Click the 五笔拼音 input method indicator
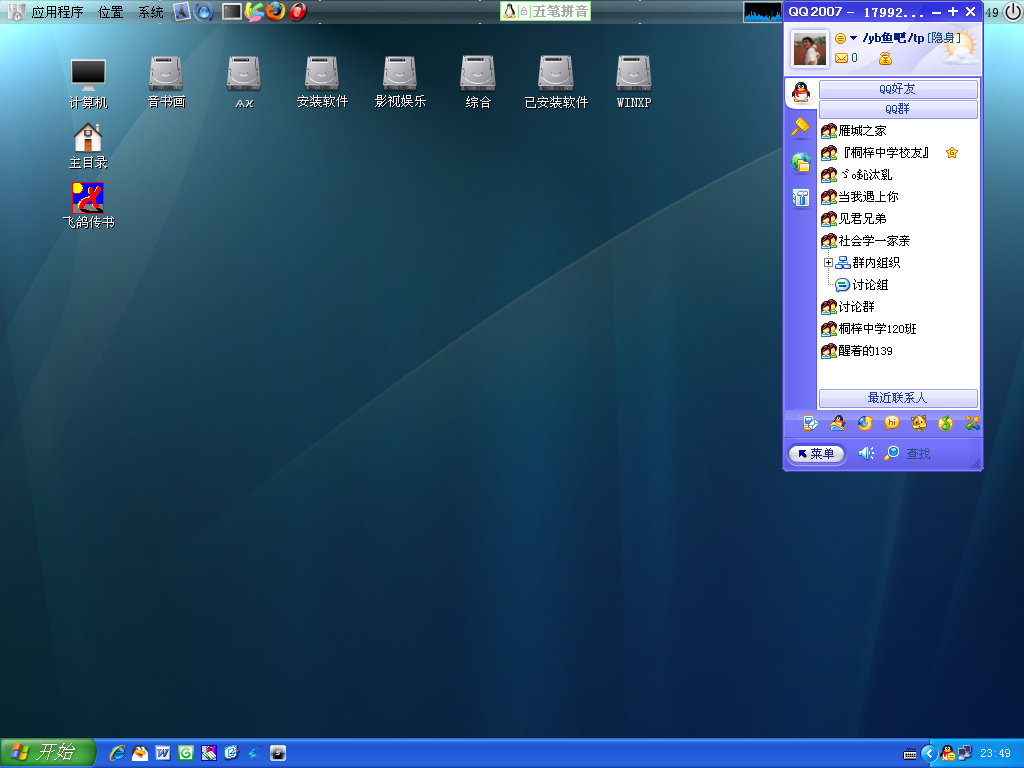 (545, 11)
